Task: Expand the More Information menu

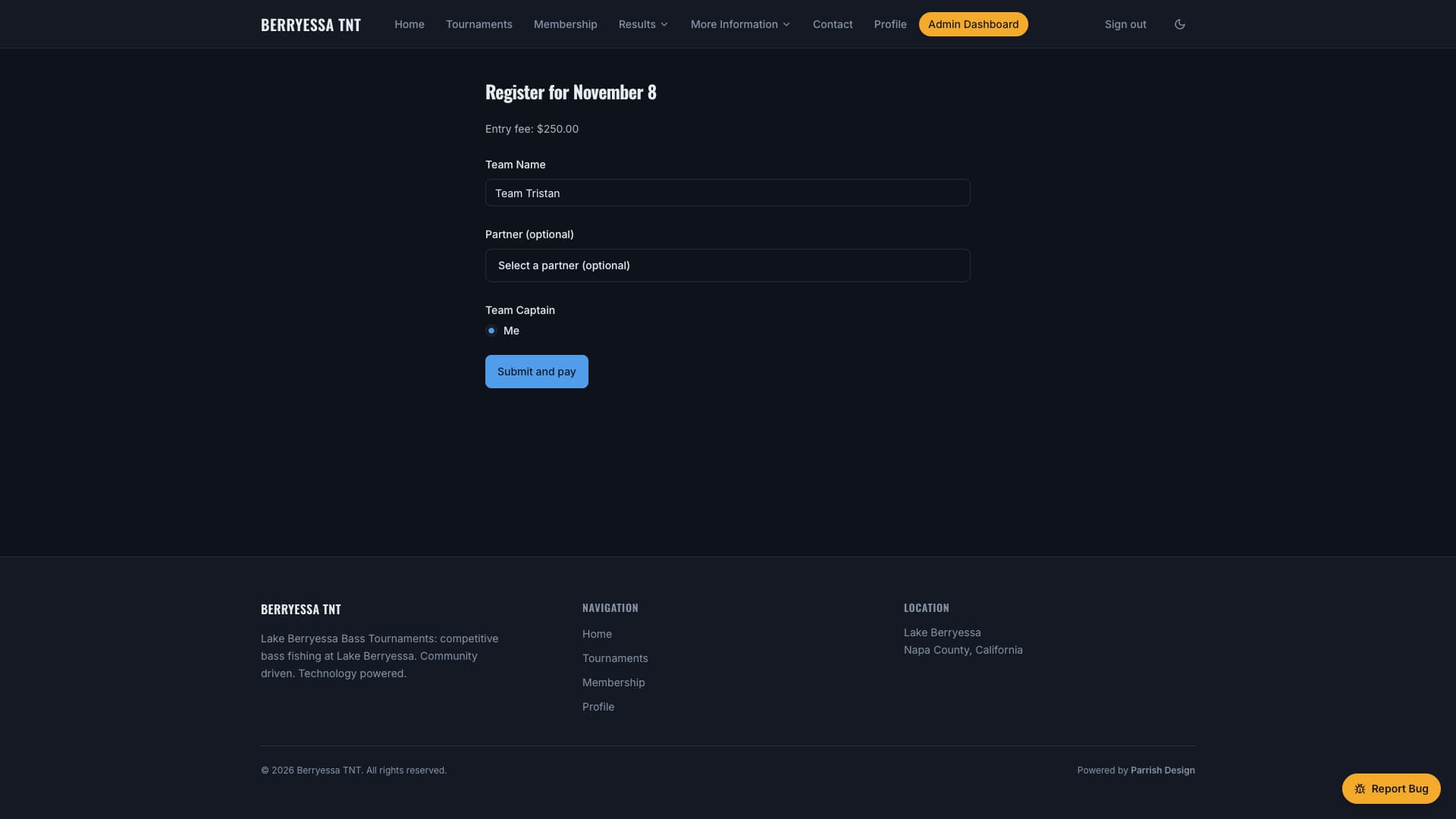Action: click(x=740, y=24)
